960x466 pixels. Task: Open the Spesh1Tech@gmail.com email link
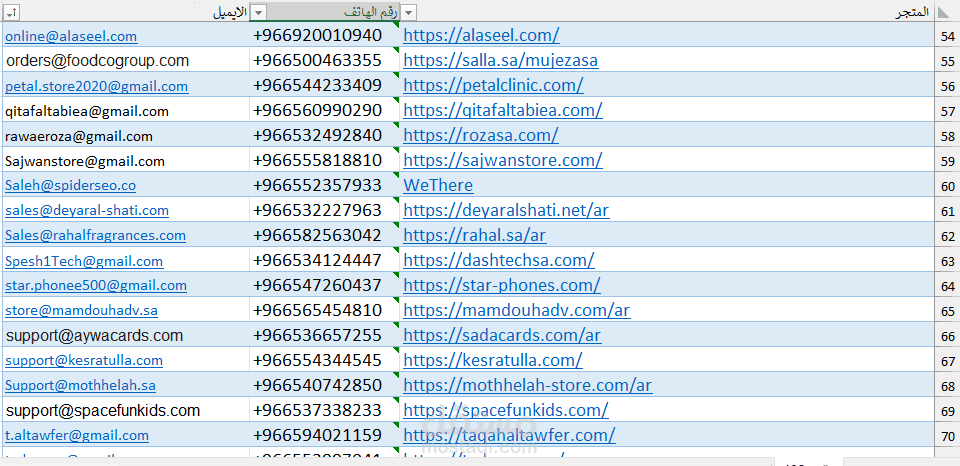pos(84,261)
